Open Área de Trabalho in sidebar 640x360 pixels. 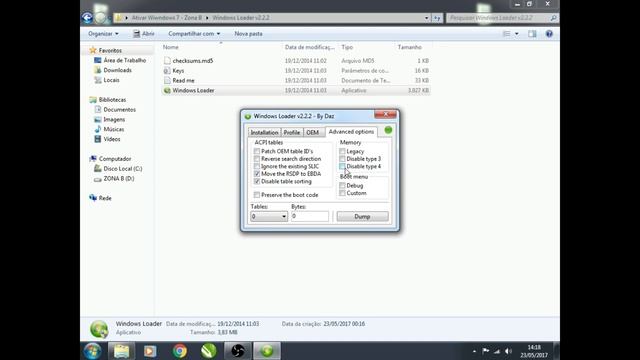(124, 60)
